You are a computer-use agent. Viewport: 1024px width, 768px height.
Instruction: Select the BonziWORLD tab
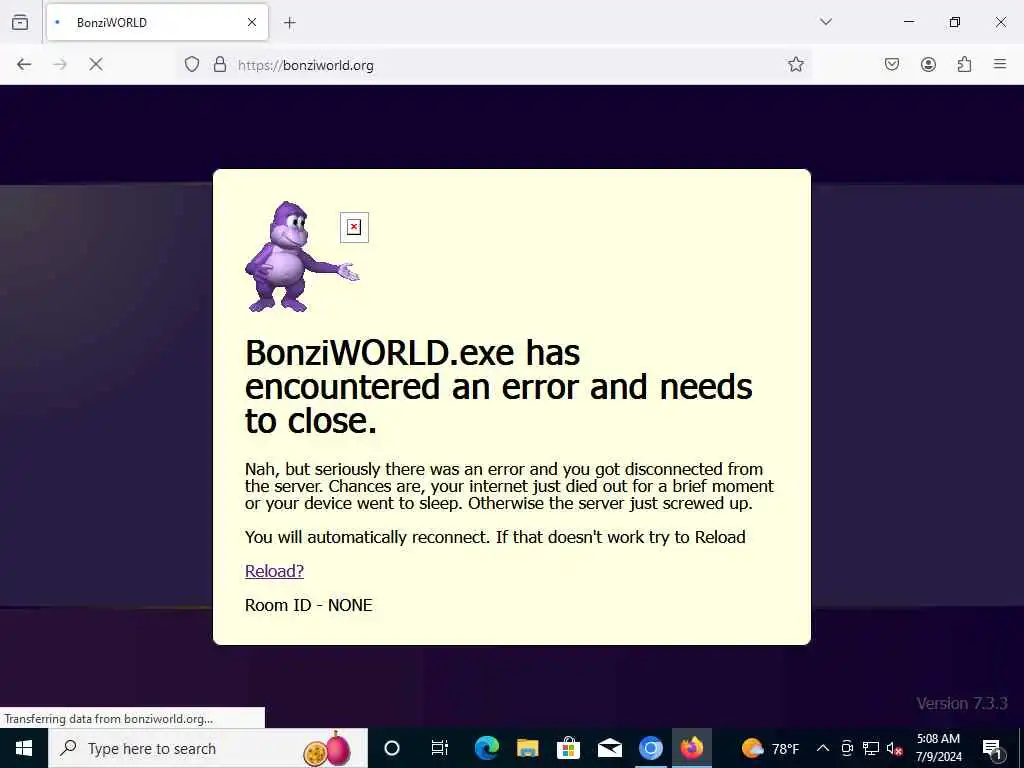(x=157, y=22)
